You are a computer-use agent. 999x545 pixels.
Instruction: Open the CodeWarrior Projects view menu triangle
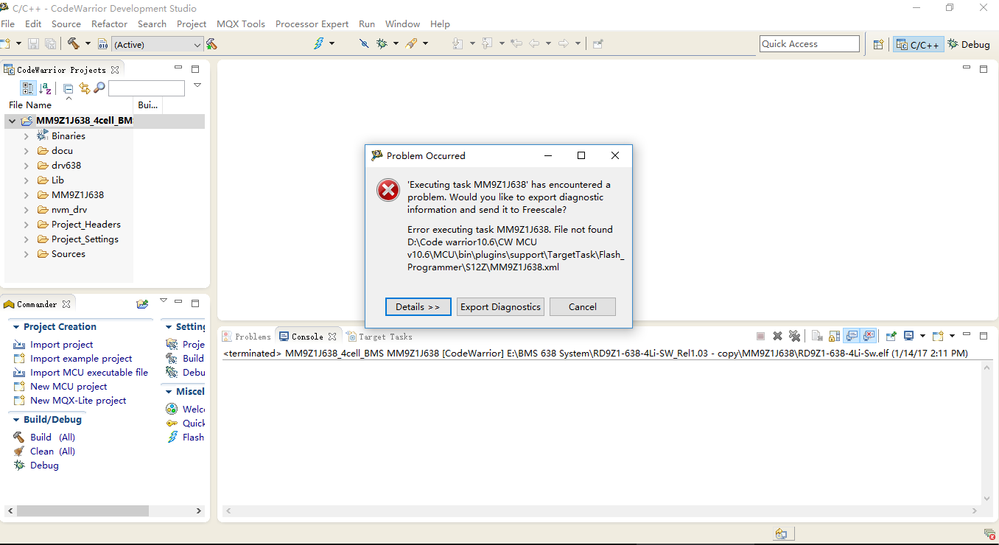point(198,85)
